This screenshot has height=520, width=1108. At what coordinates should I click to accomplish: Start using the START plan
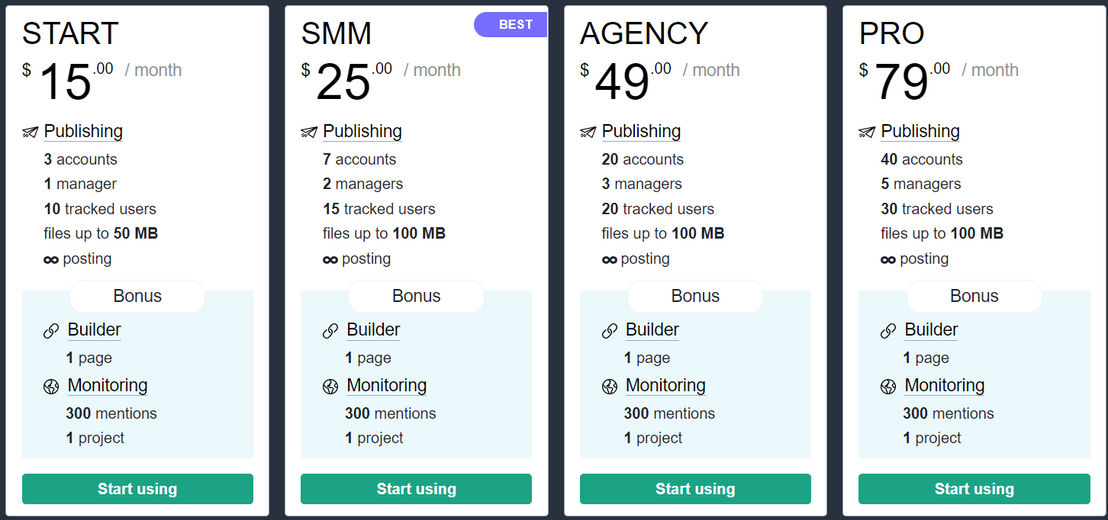pyautogui.click(x=137, y=489)
